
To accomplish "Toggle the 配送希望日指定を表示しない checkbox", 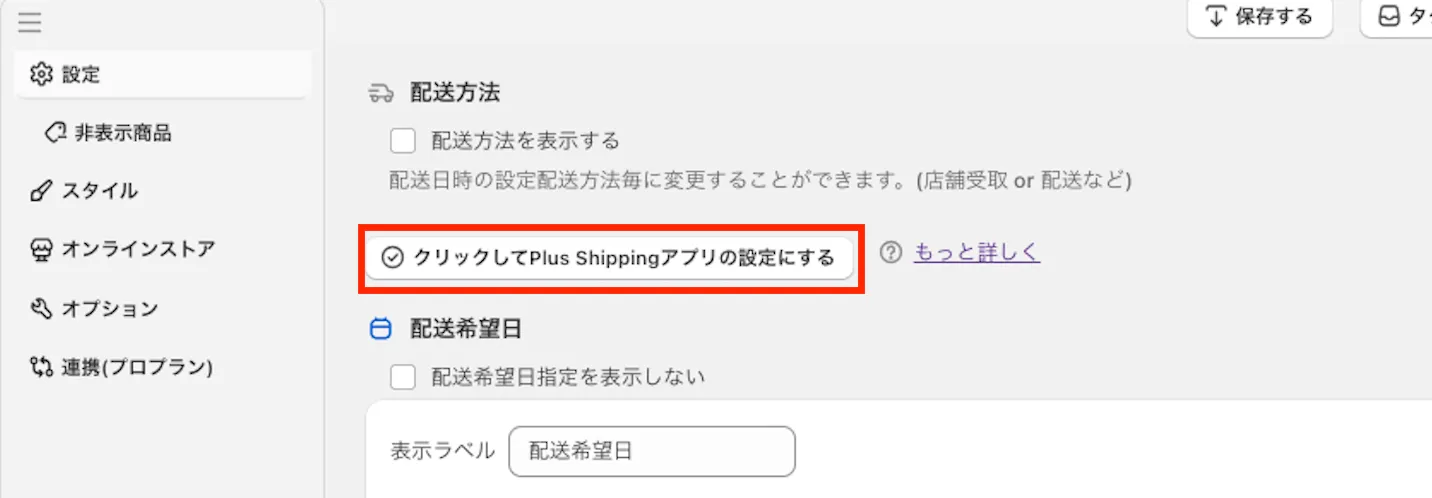I will (x=403, y=377).
